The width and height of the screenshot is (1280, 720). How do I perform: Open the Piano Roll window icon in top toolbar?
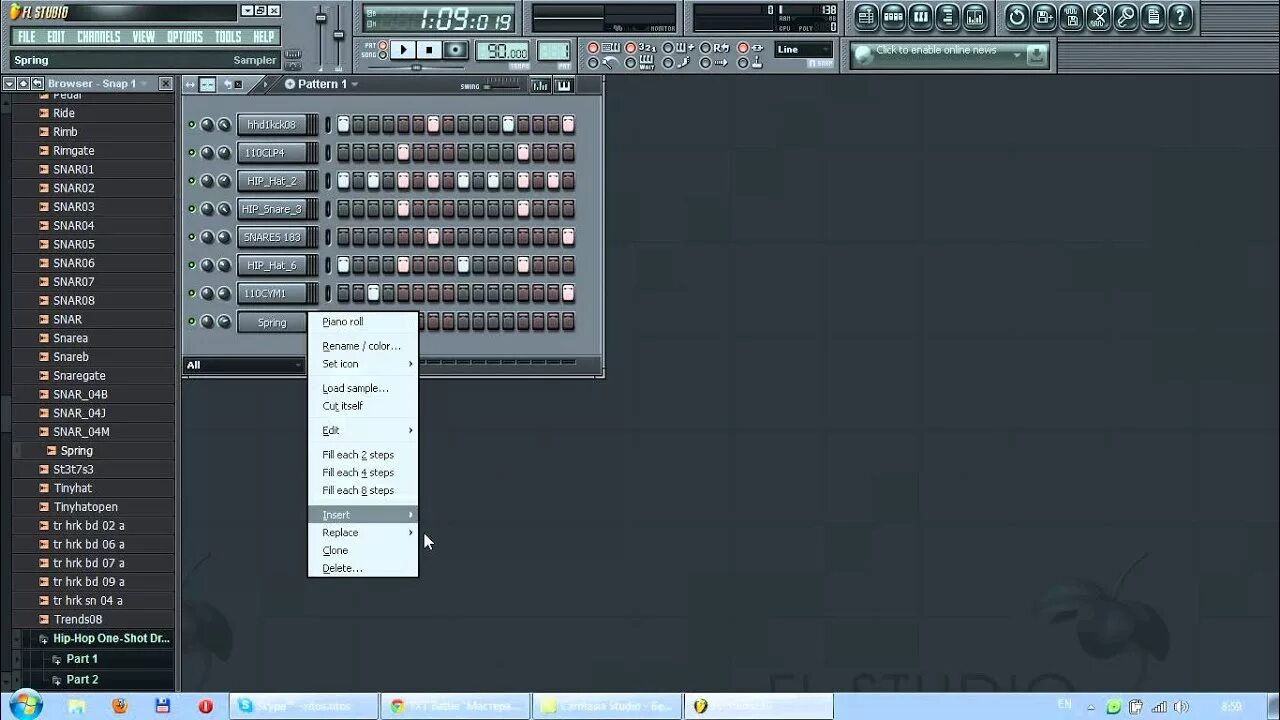[x=920, y=16]
